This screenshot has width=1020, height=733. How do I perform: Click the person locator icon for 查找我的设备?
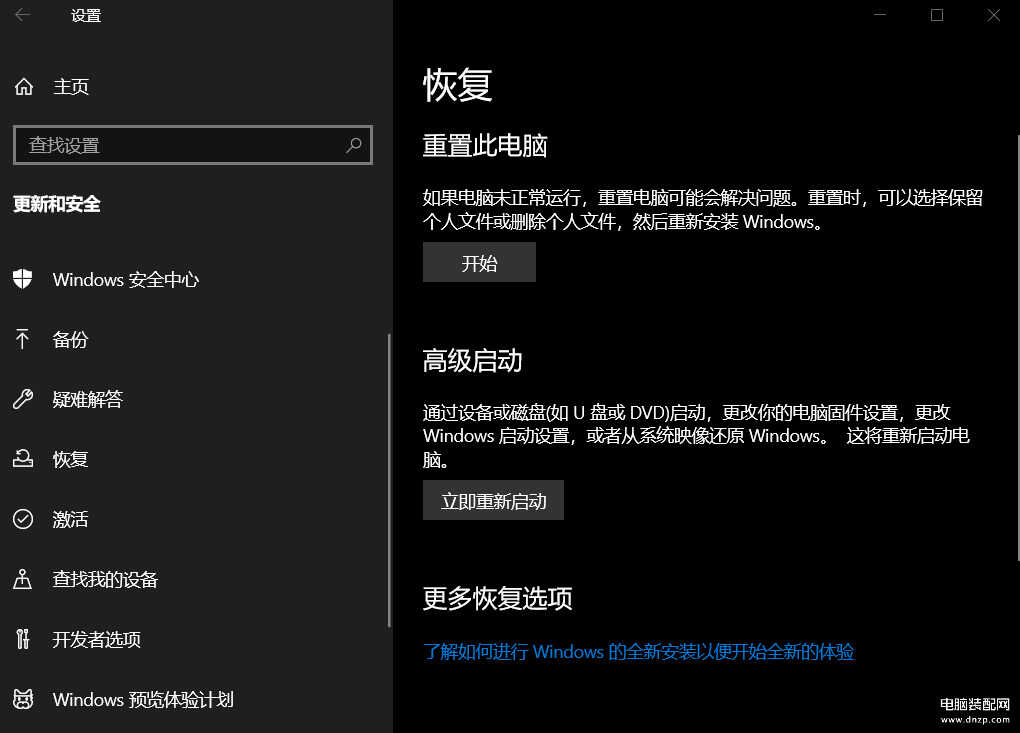[23, 579]
